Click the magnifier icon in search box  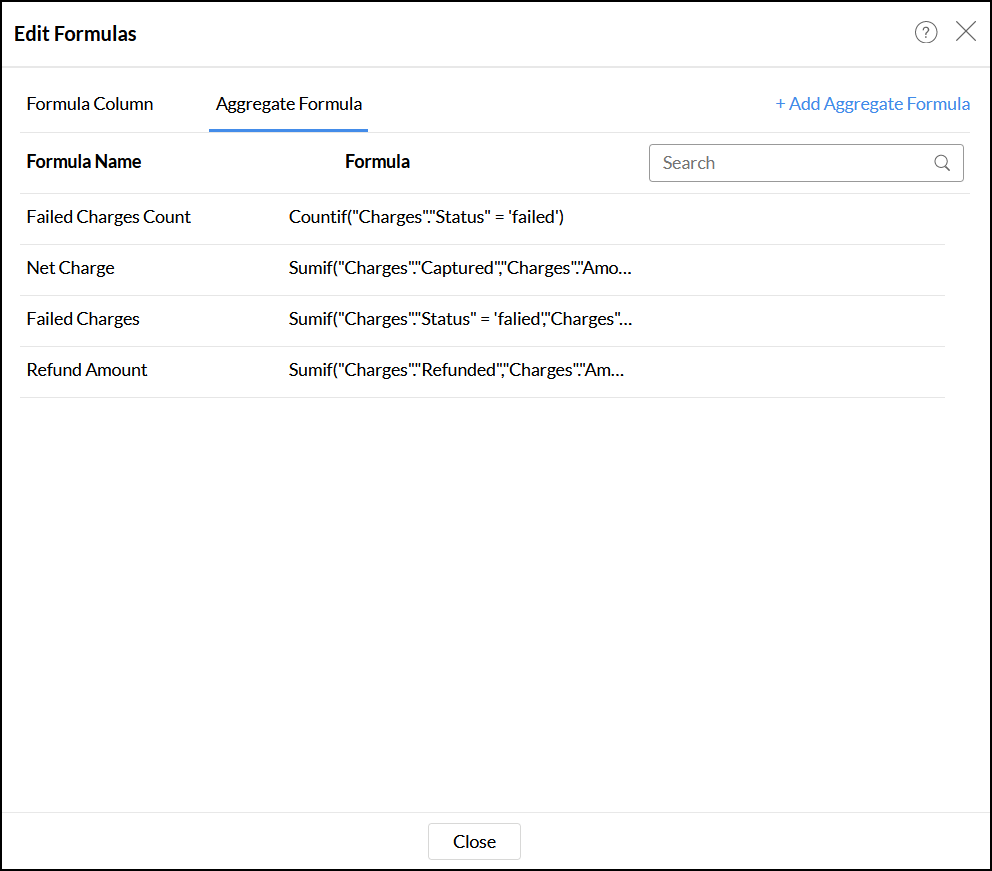(x=942, y=163)
